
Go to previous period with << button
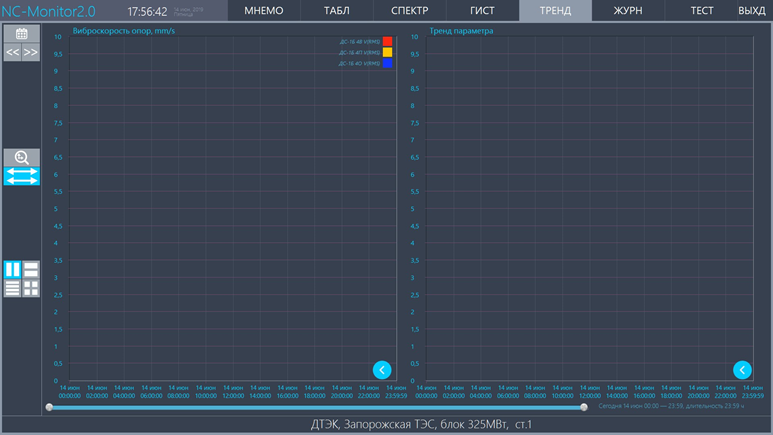[x=13, y=52]
